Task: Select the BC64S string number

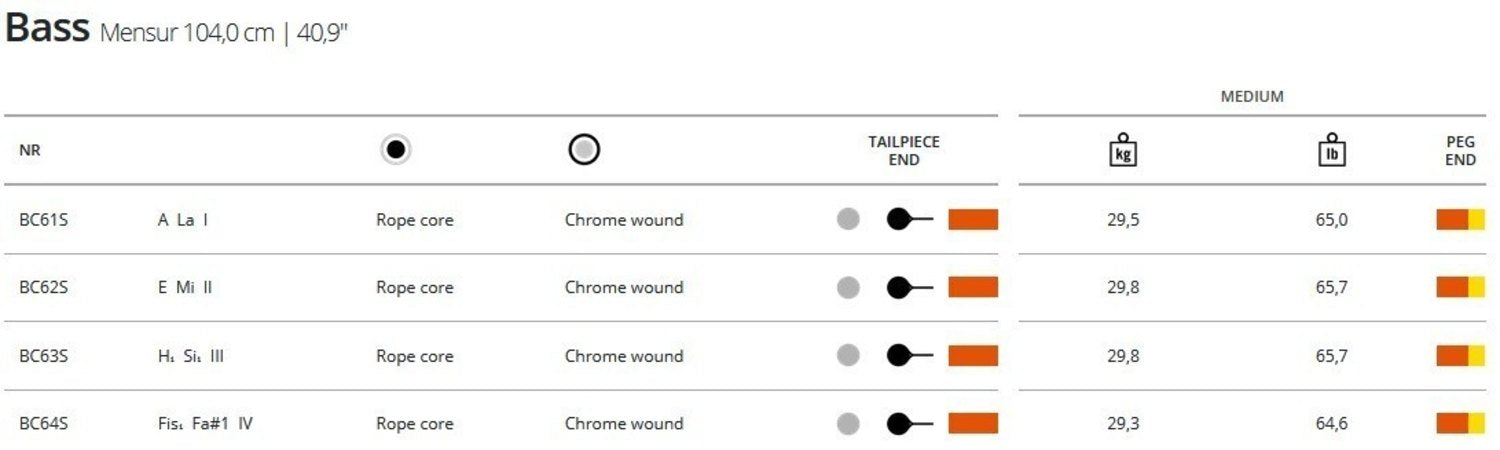Action: click(43, 424)
